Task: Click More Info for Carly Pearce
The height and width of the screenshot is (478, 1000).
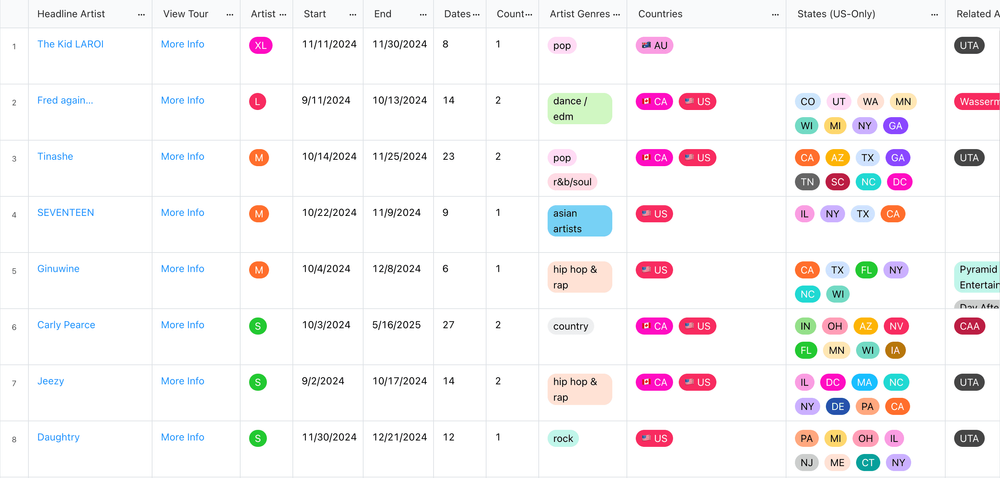Action: (182, 324)
